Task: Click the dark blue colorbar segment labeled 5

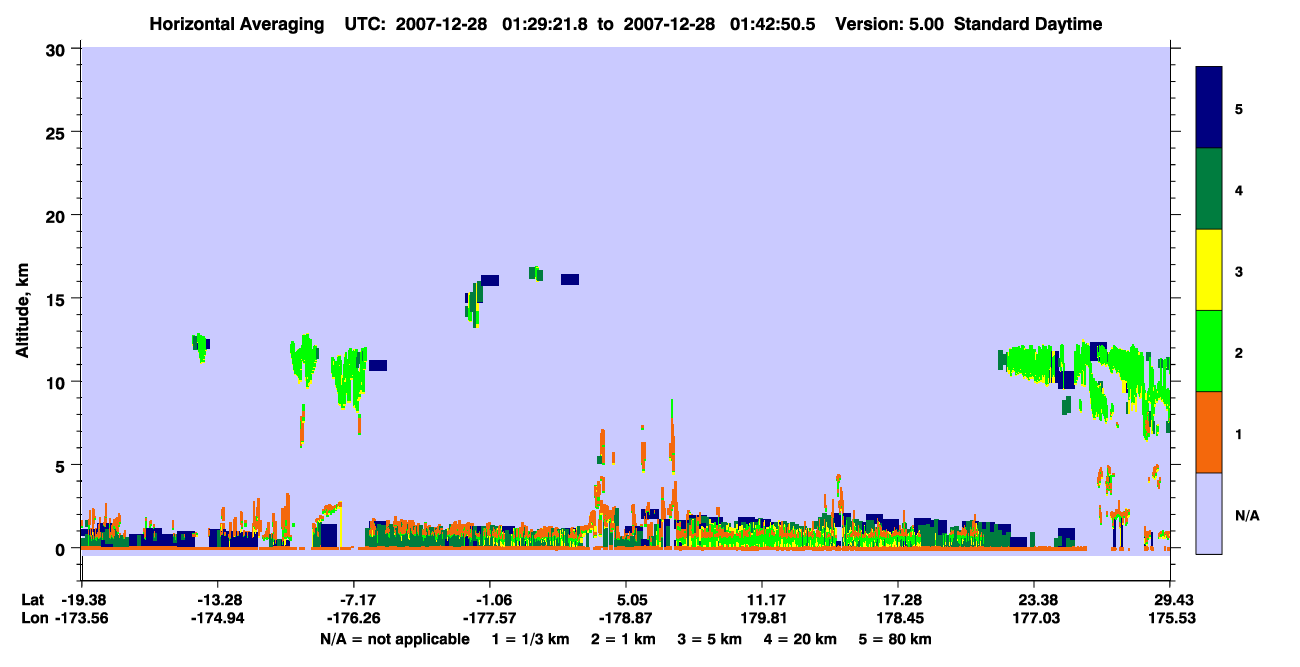Action: [x=1209, y=108]
